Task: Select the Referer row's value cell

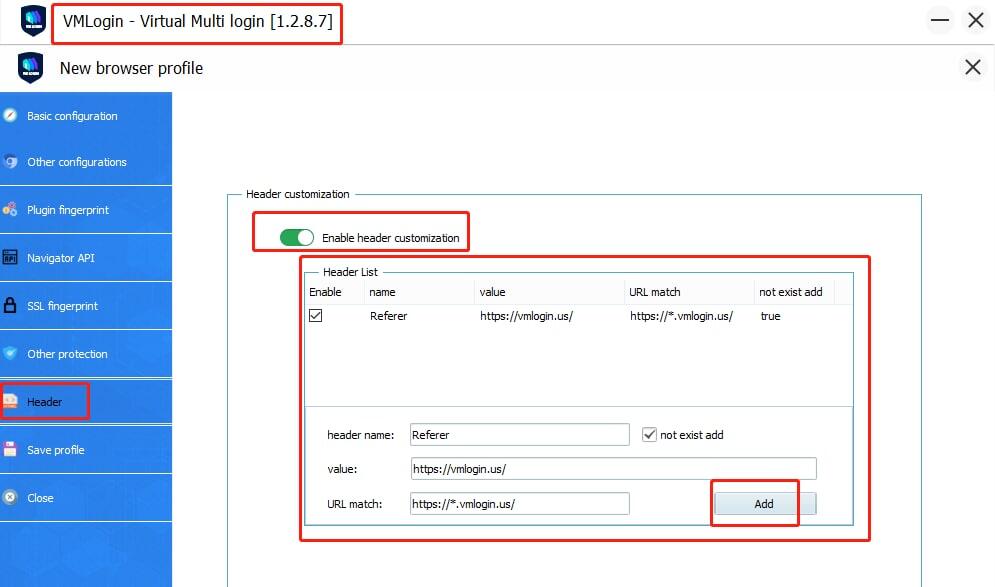Action: (x=526, y=316)
